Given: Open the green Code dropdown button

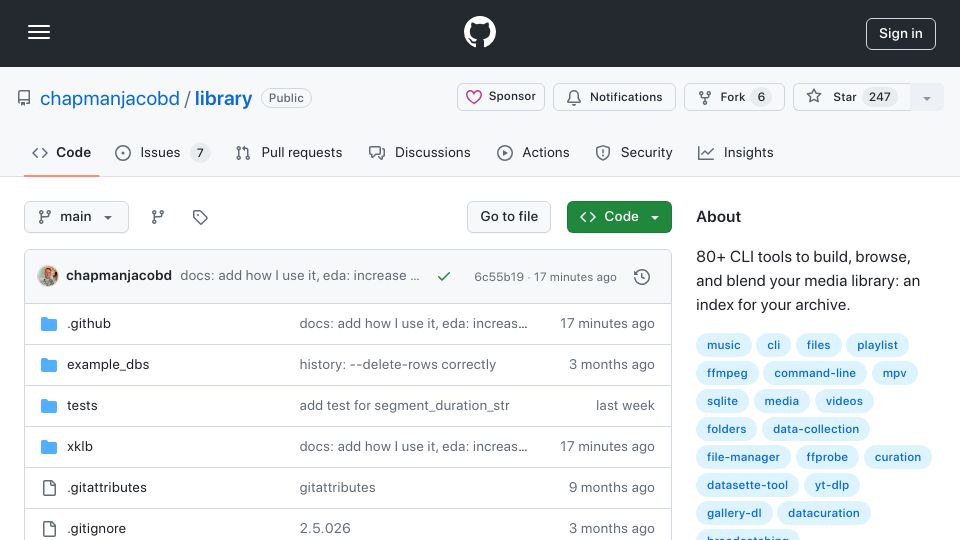Looking at the screenshot, I should (x=619, y=217).
